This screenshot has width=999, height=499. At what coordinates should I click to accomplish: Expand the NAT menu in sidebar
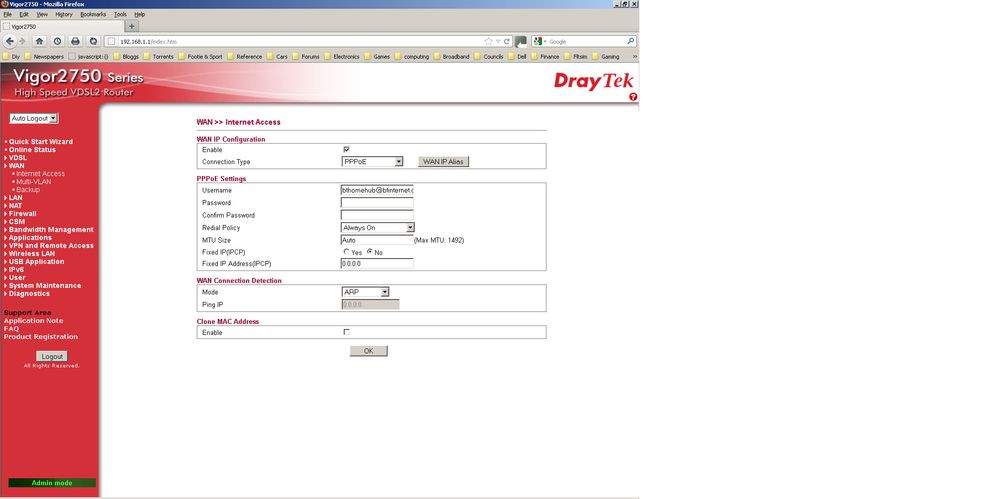[x=15, y=206]
